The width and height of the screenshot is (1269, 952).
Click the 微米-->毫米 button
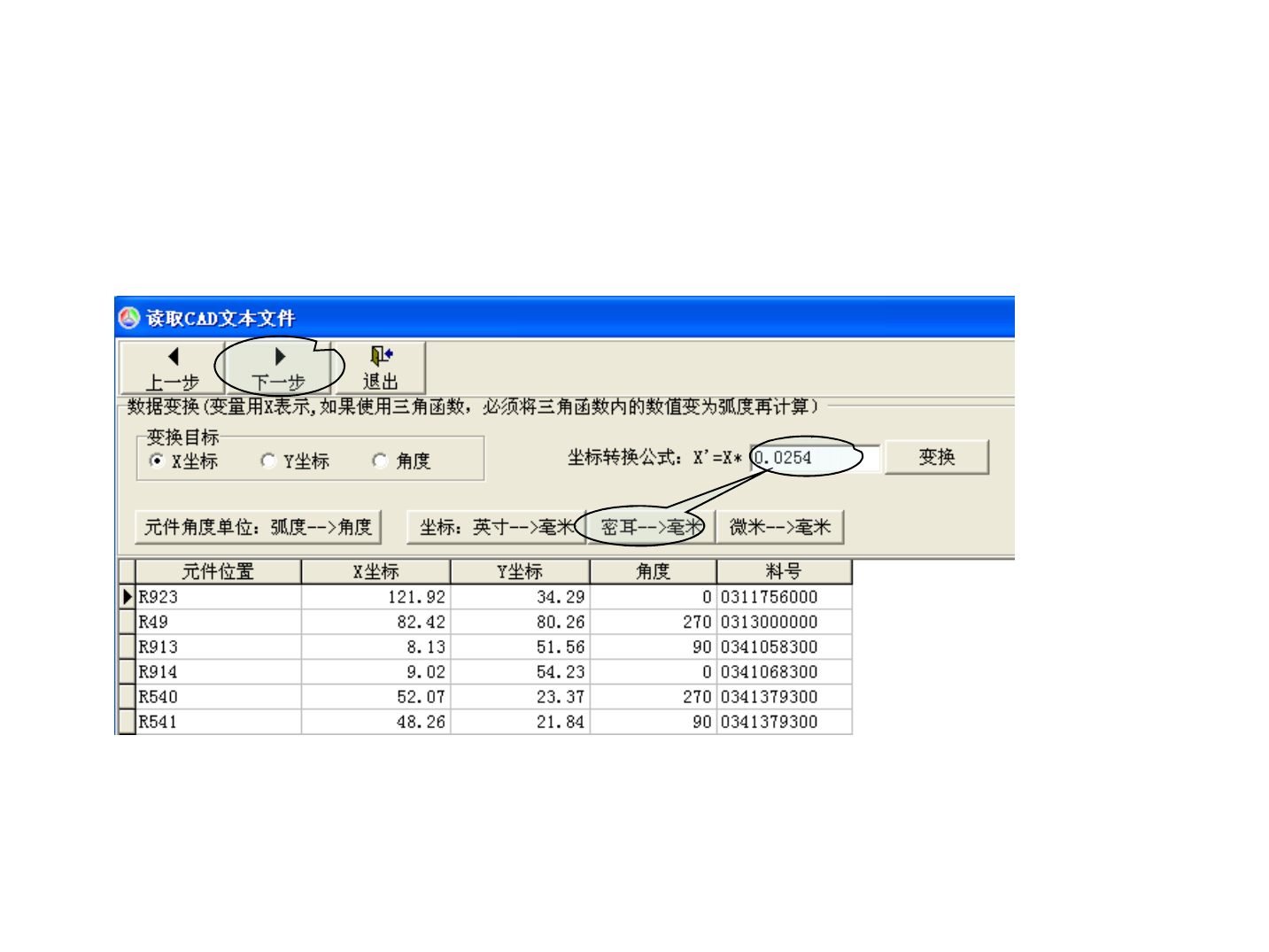click(779, 527)
